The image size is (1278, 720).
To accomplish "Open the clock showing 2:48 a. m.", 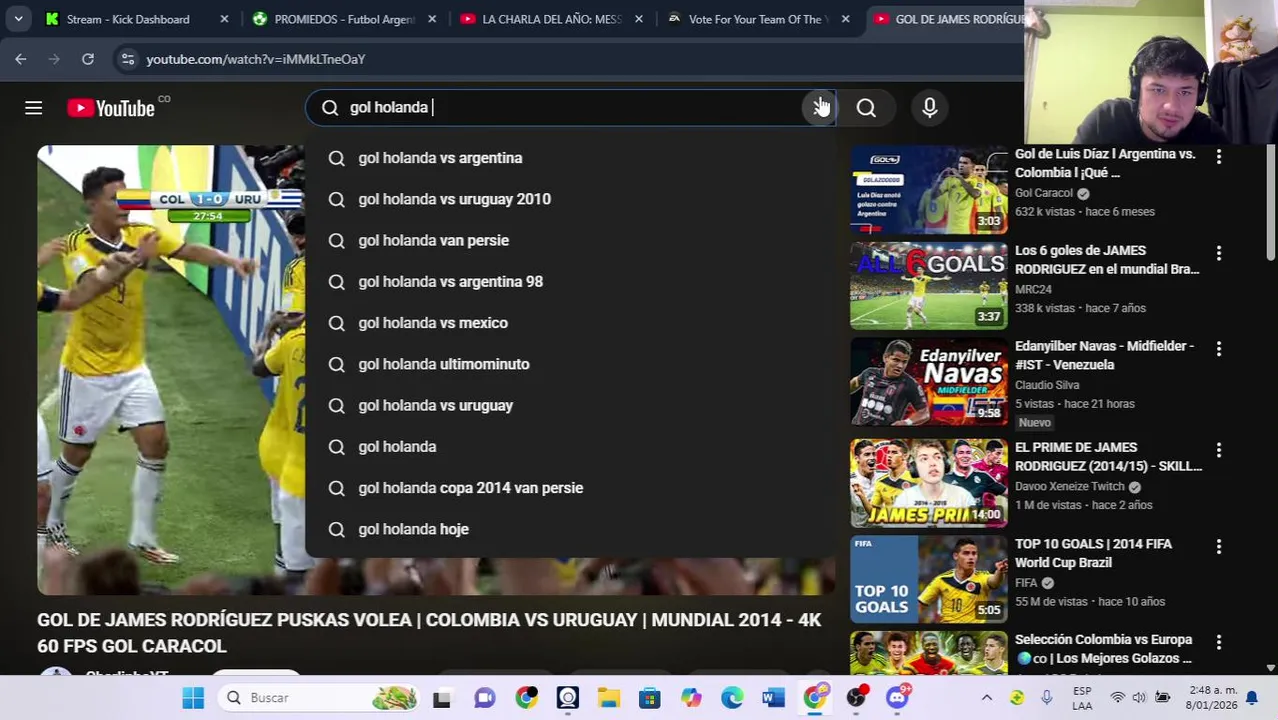I will point(1211,698).
